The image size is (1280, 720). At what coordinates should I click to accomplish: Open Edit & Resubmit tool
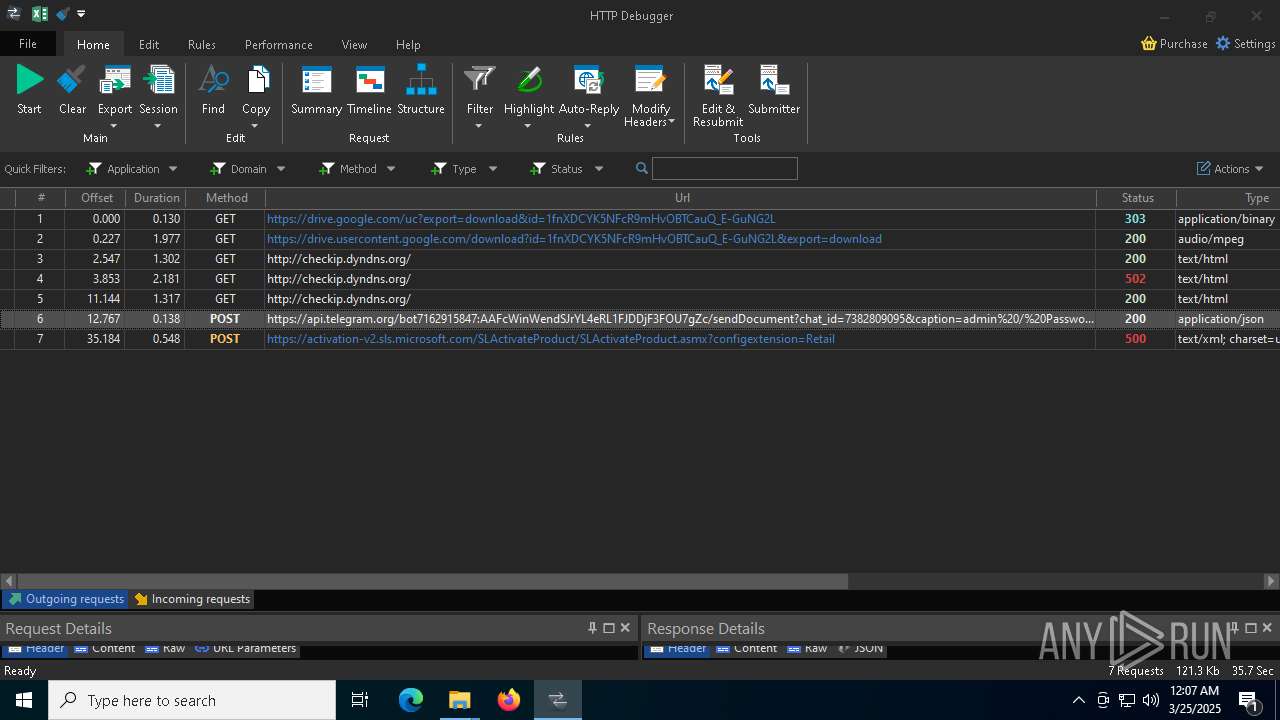[x=718, y=95]
